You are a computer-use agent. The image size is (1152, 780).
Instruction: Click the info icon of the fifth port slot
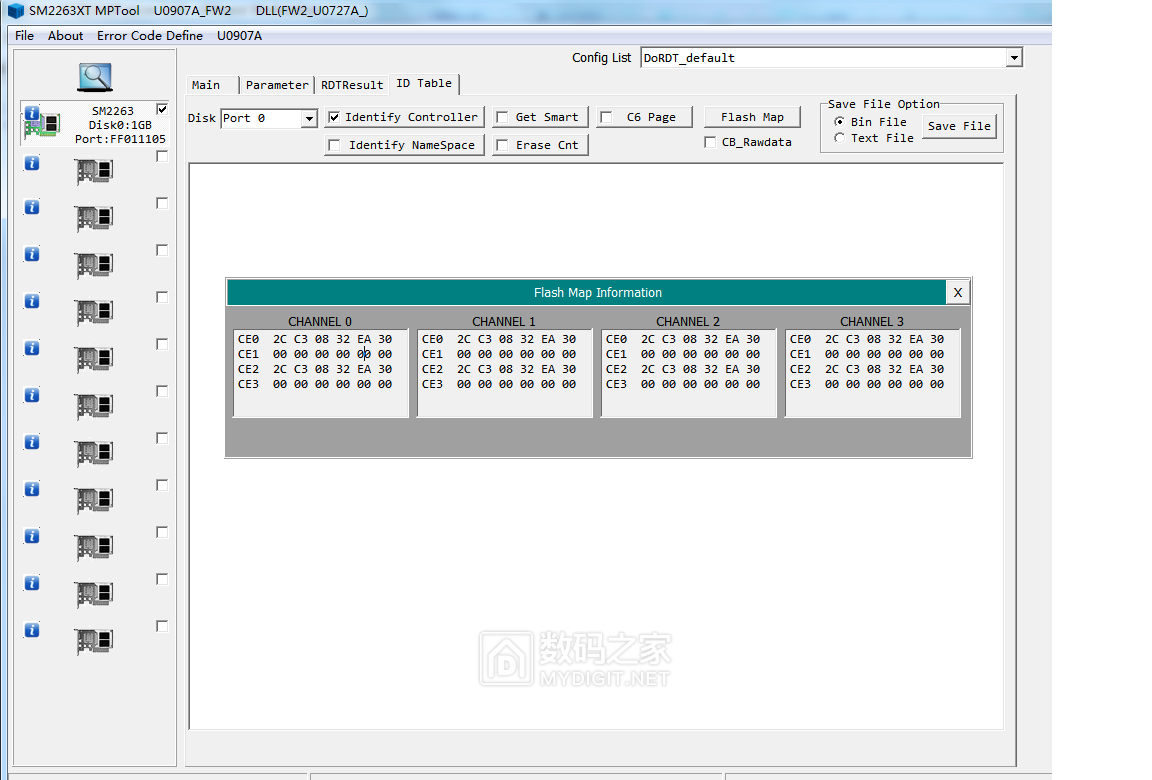tap(32, 301)
